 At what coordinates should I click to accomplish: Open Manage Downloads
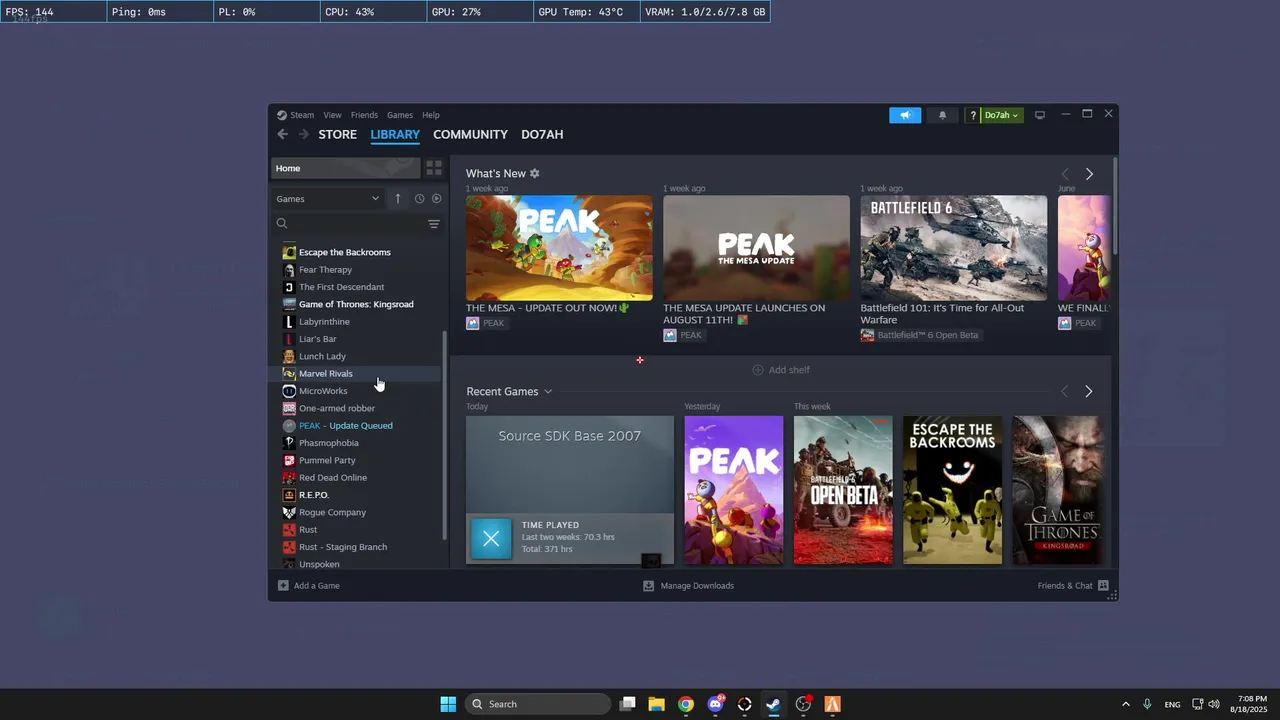(x=688, y=586)
